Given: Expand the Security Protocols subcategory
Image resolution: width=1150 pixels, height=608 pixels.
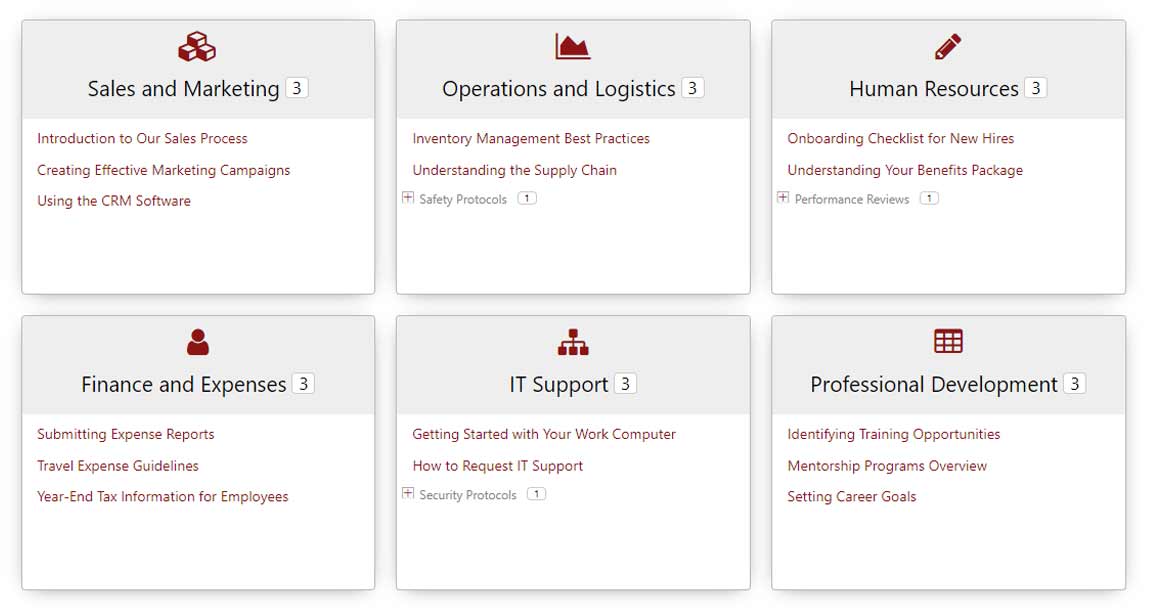Looking at the screenshot, I should [408, 493].
